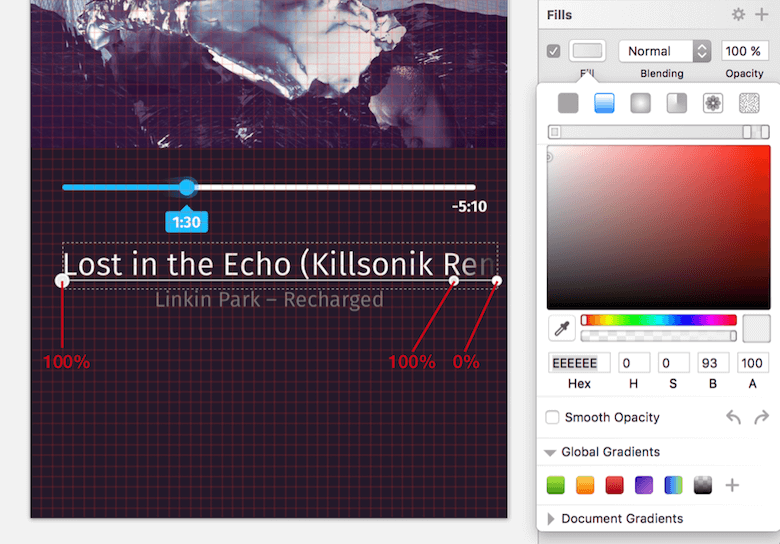This screenshot has width=780, height=544.
Task: Apply the purple global gradient preset
Action: (x=644, y=485)
